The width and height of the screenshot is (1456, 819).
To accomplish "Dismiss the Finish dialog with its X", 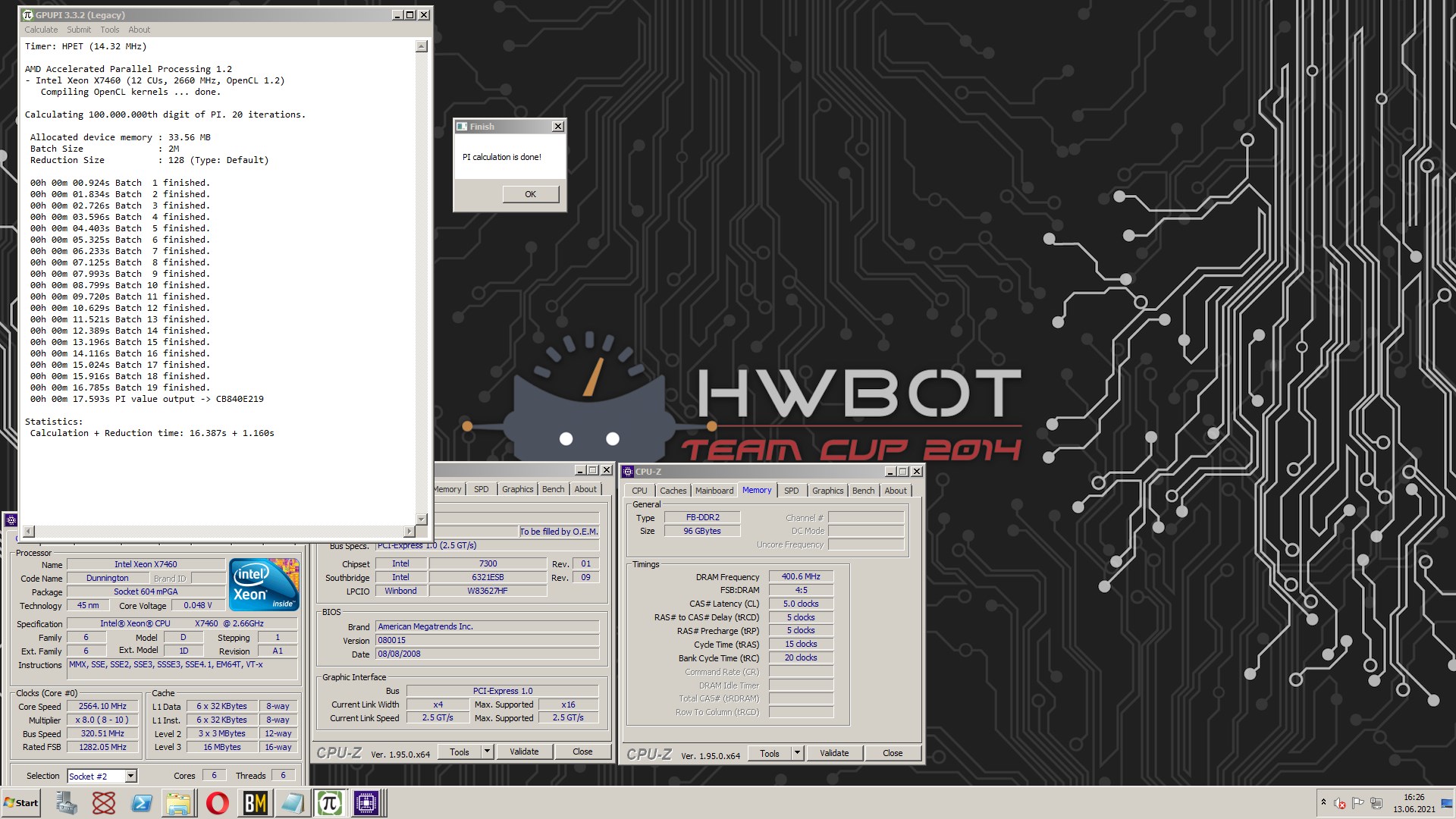I will [558, 127].
